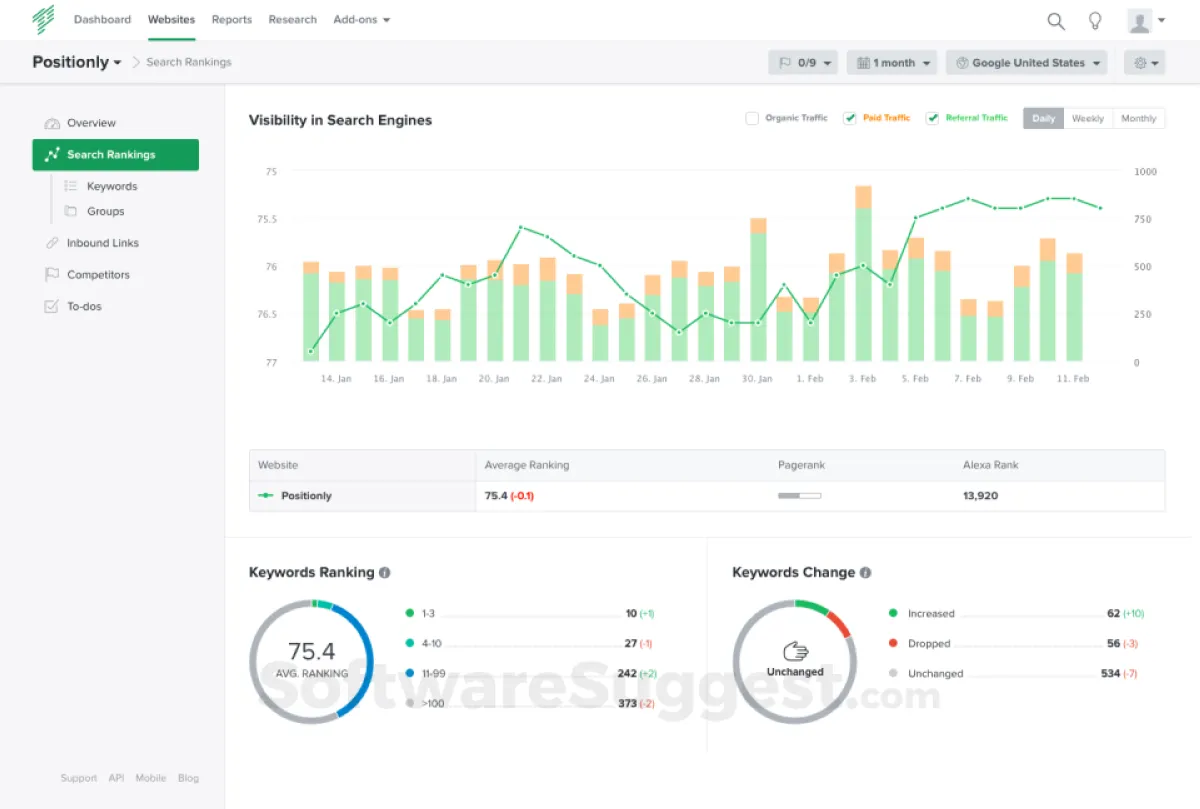Click the Keywords Change donut chart
1200x809 pixels.
click(x=795, y=661)
